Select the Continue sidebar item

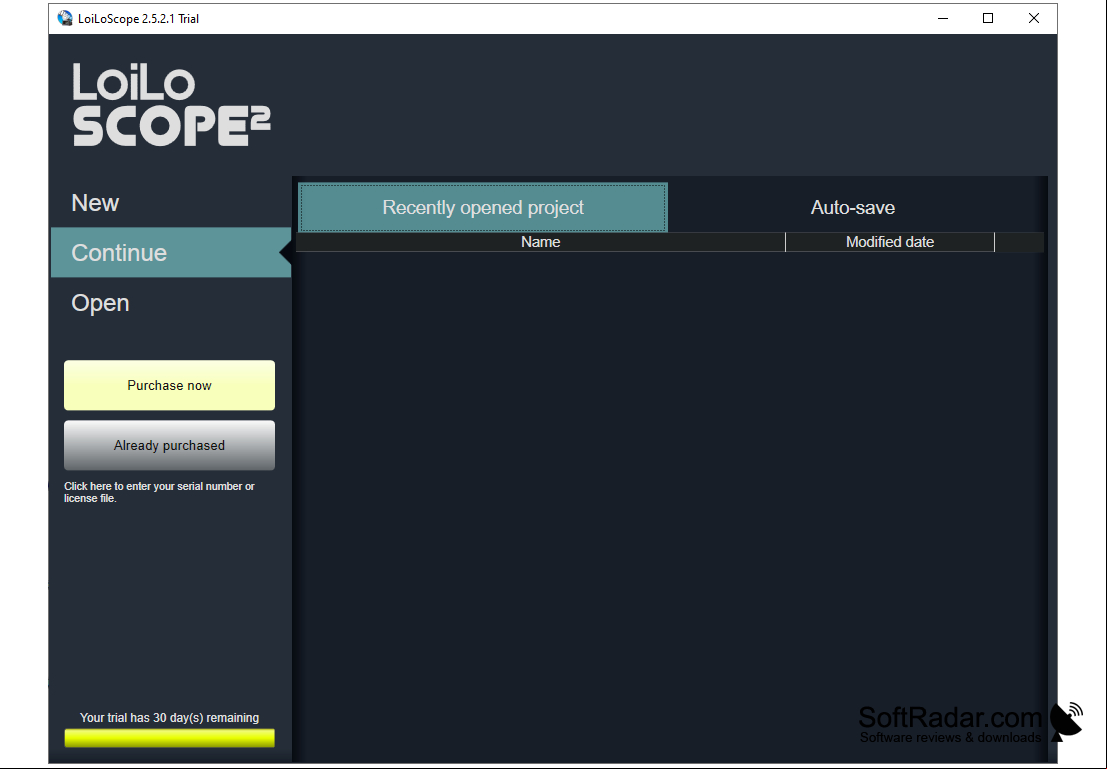coord(171,252)
